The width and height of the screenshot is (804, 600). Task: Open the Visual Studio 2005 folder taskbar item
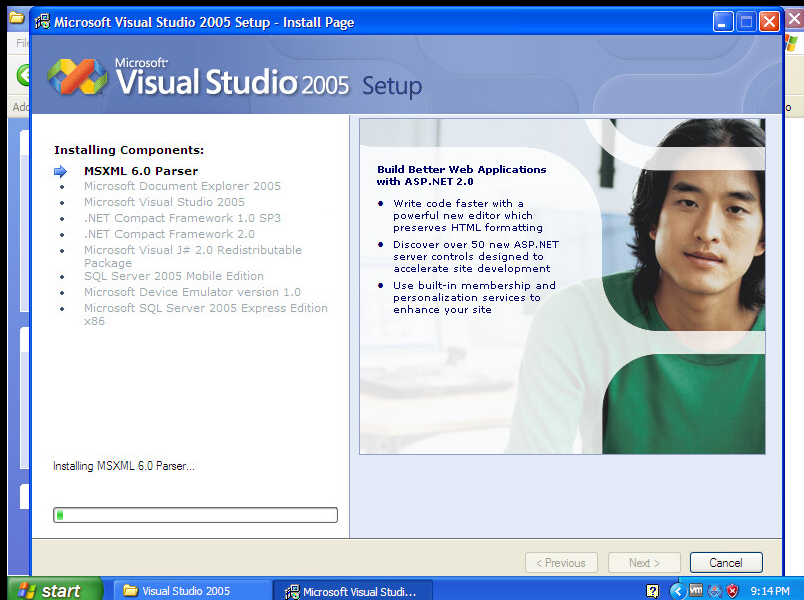(x=192, y=590)
